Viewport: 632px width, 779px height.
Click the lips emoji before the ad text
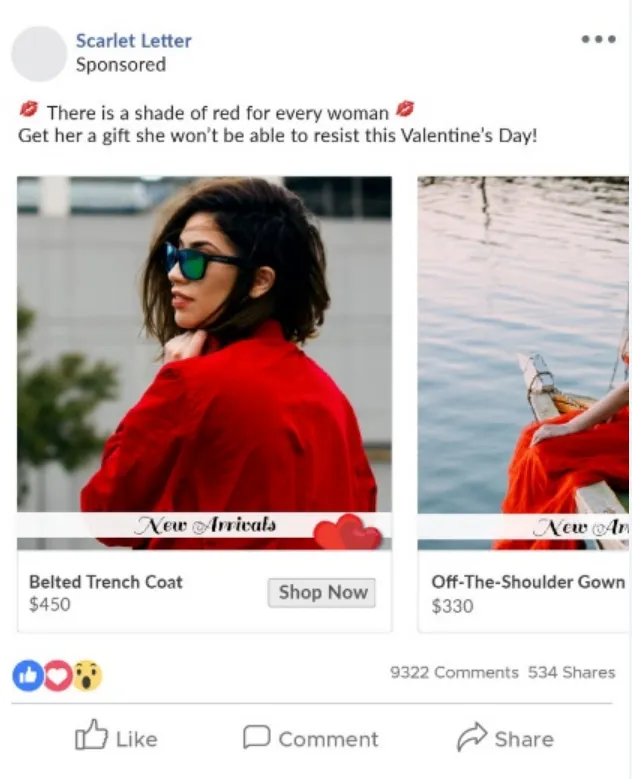tap(28, 109)
